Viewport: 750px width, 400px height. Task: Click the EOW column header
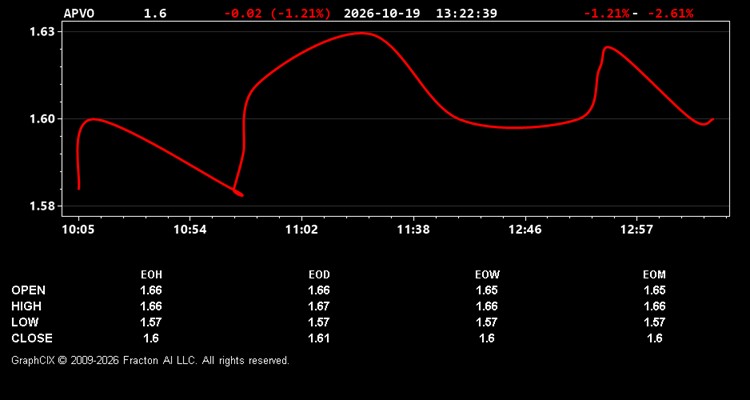(487, 275)
